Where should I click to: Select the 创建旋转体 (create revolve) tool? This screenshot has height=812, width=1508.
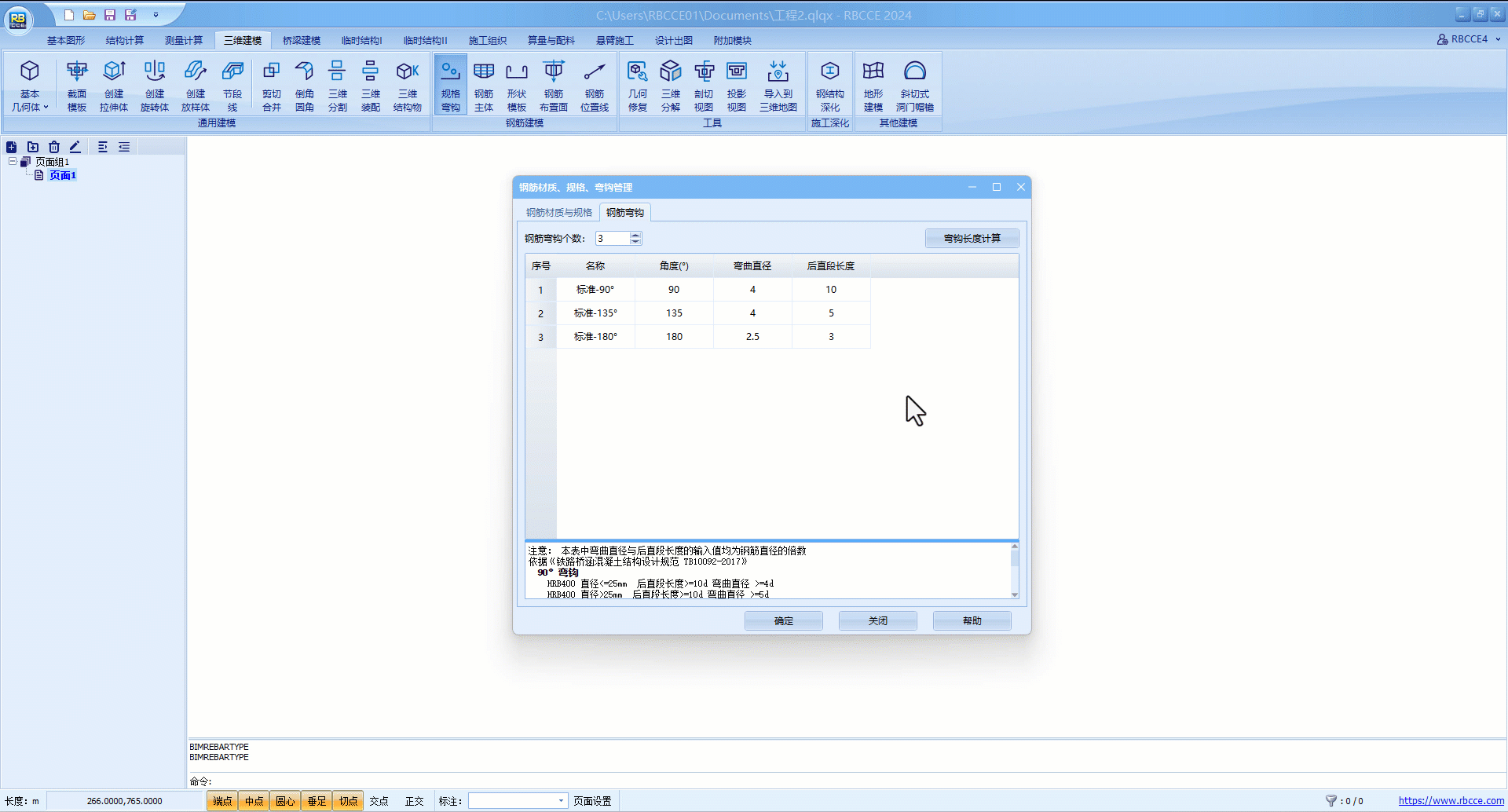[x=155, y=85]
